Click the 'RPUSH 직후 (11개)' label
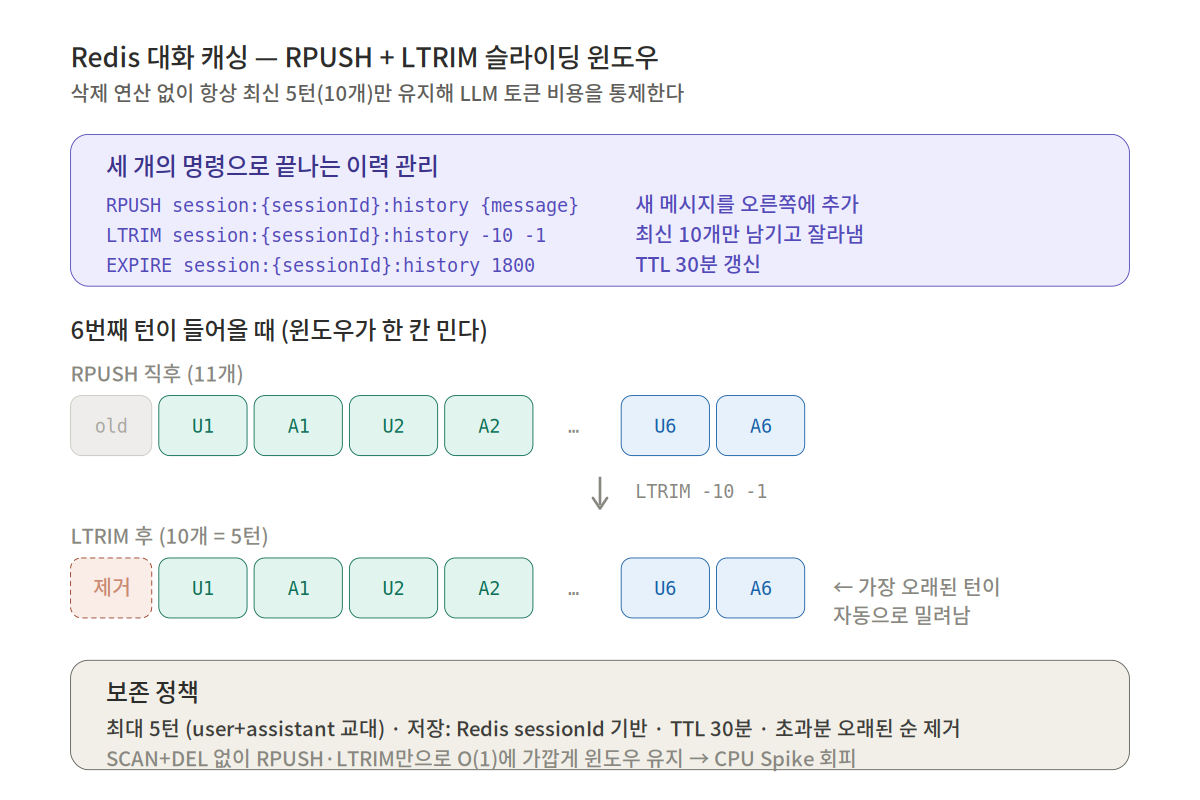This screenshot has width=1200, height=800. (x=157, y=374)
